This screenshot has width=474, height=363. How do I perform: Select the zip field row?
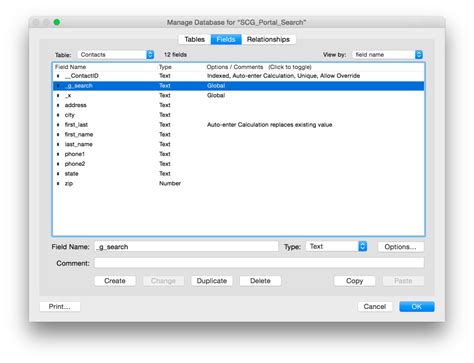(238, 183)
